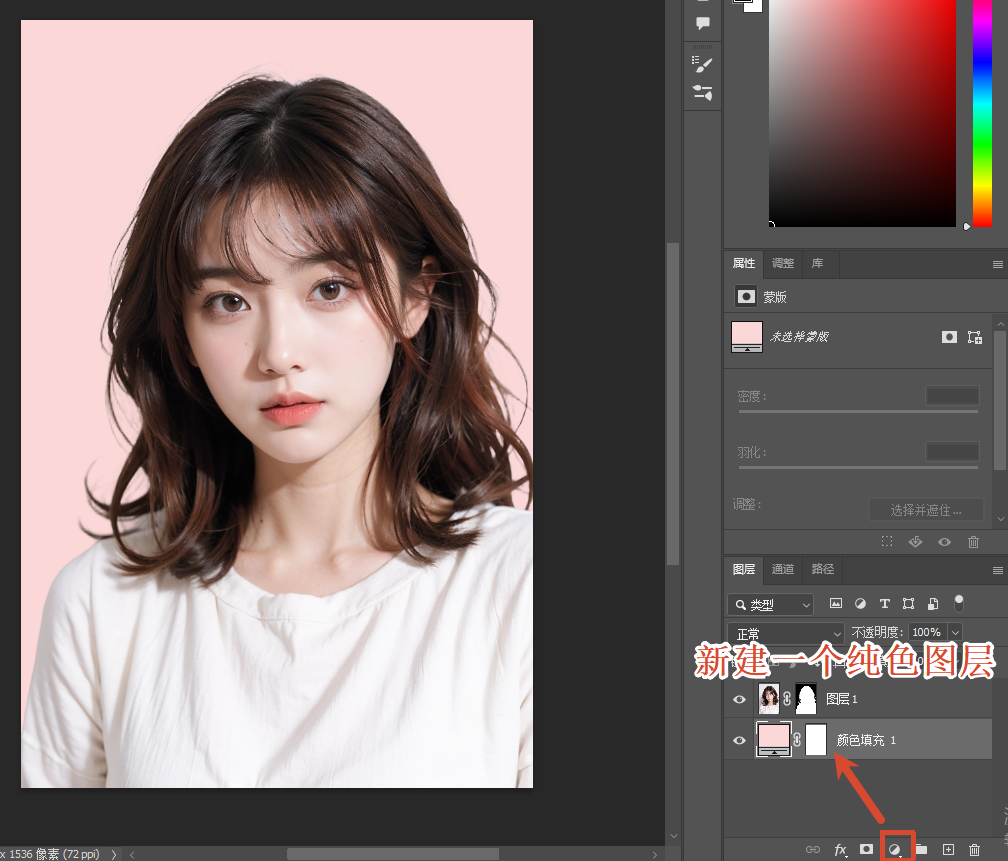Select the mask thumbnail of 图层 1
Viewport: 1008px width, 861px height.
pos(806,699)
